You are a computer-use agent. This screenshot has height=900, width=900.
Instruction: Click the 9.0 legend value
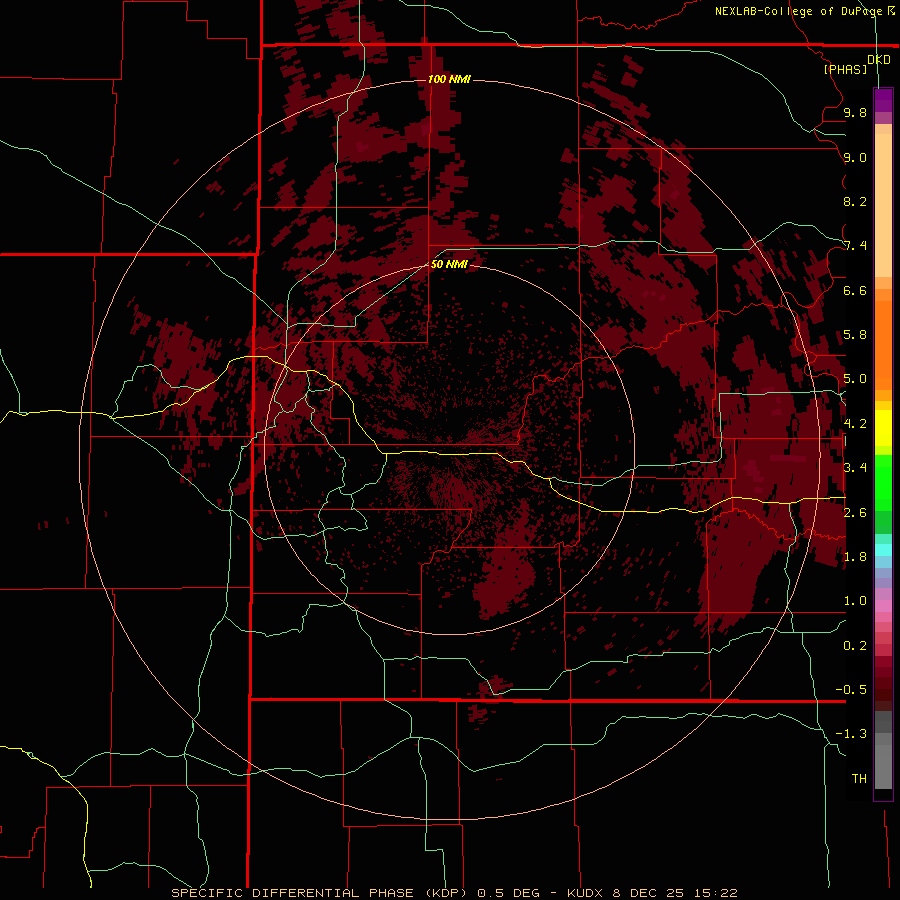pos(855,157)
